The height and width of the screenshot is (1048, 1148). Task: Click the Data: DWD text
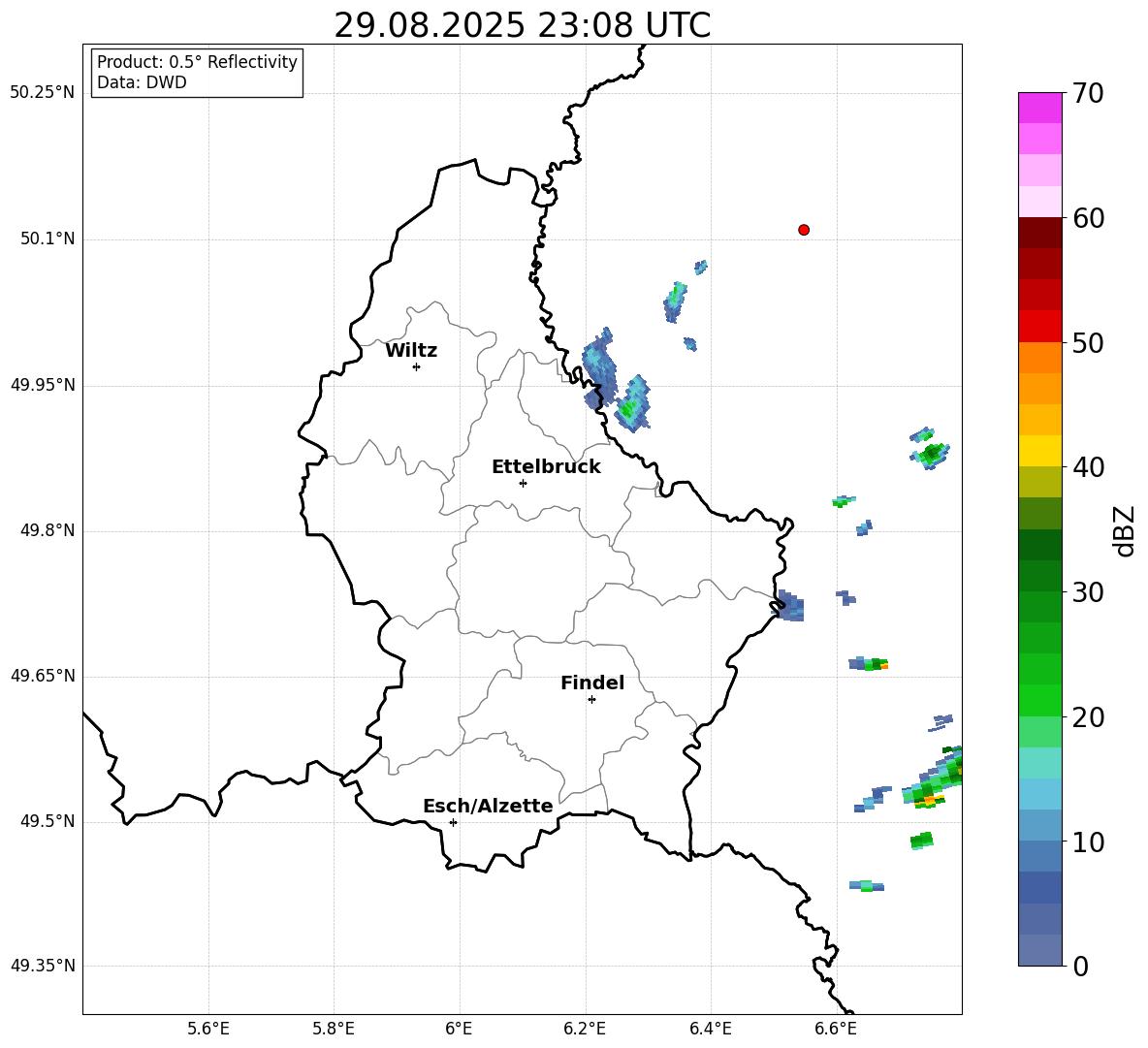(x=142, y=82)
